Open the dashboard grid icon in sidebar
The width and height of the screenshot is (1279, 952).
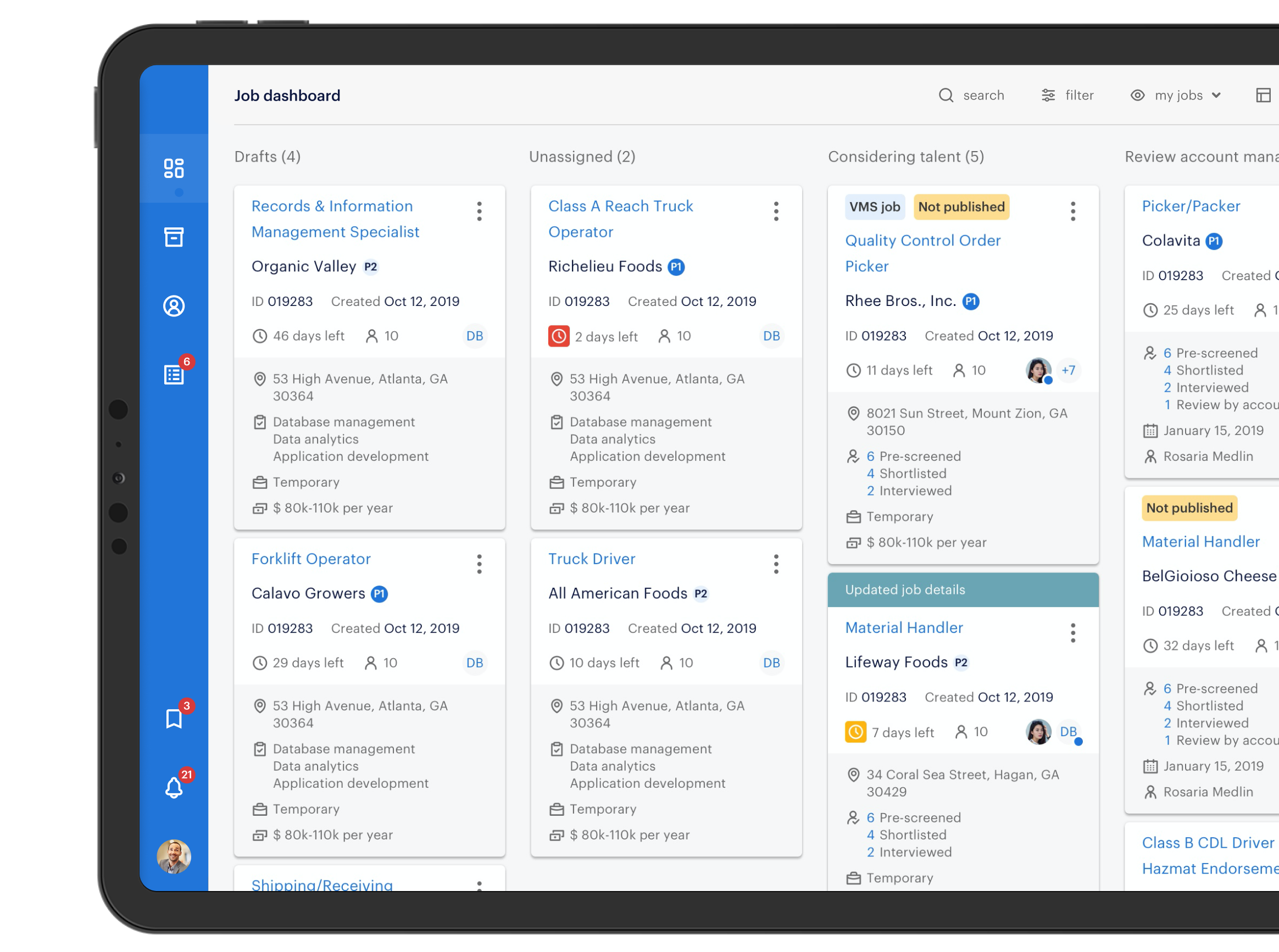click(174, 168)
